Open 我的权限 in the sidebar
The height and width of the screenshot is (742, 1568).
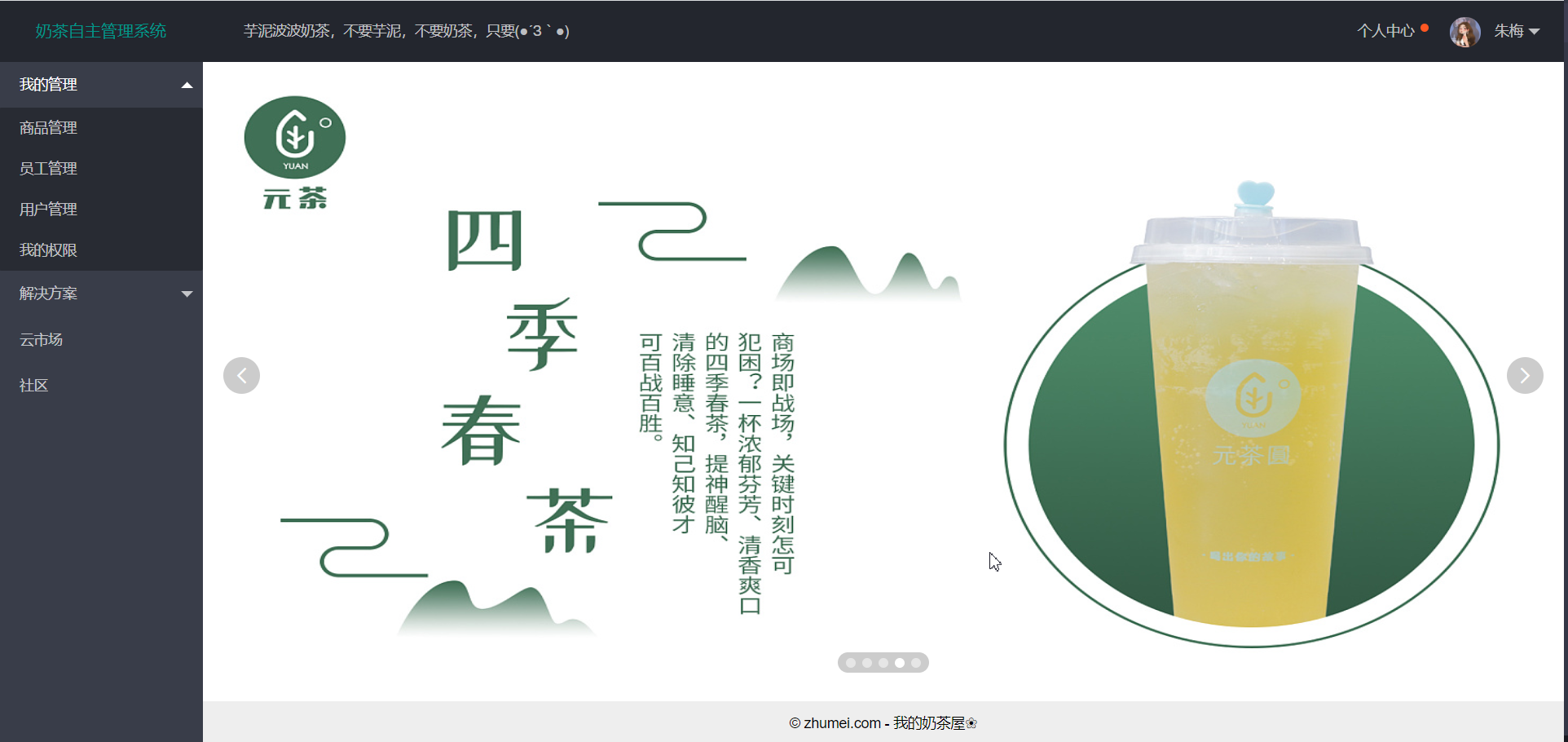pyautogui.click(x=101, y=250)
